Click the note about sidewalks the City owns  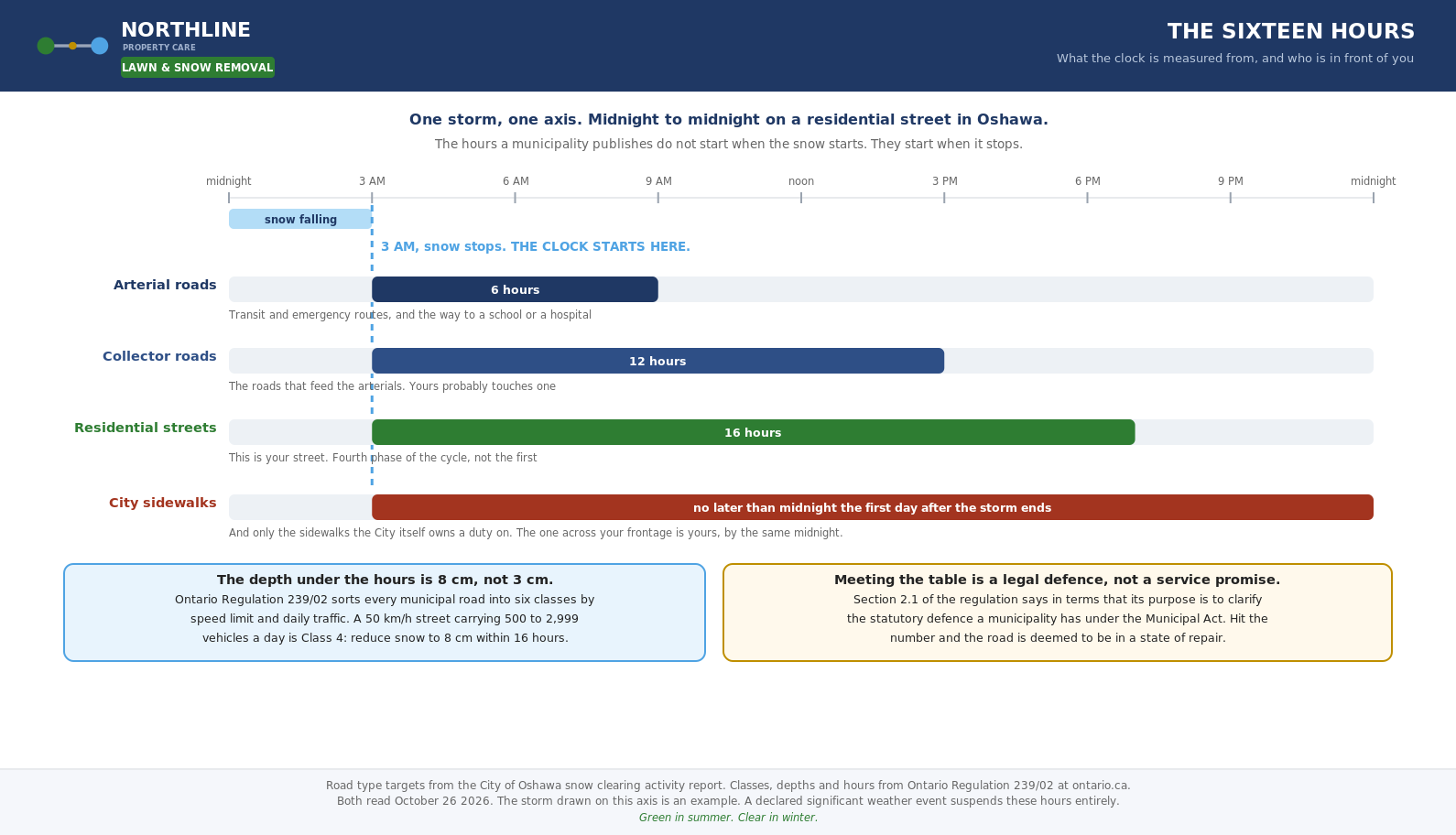pyautogui.click(x=536, y=533)
